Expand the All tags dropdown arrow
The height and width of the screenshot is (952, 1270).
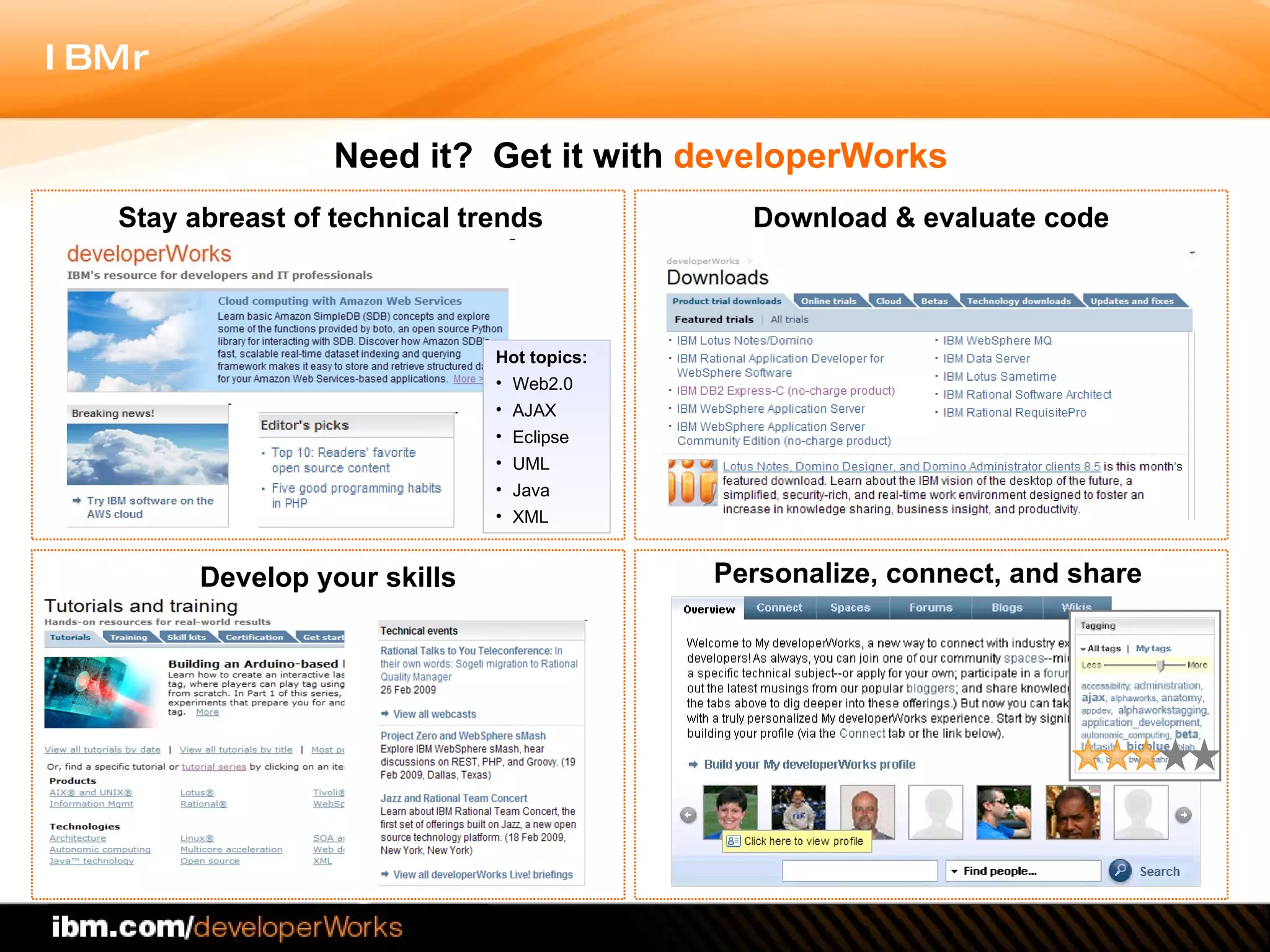[x=1083, y=649]
